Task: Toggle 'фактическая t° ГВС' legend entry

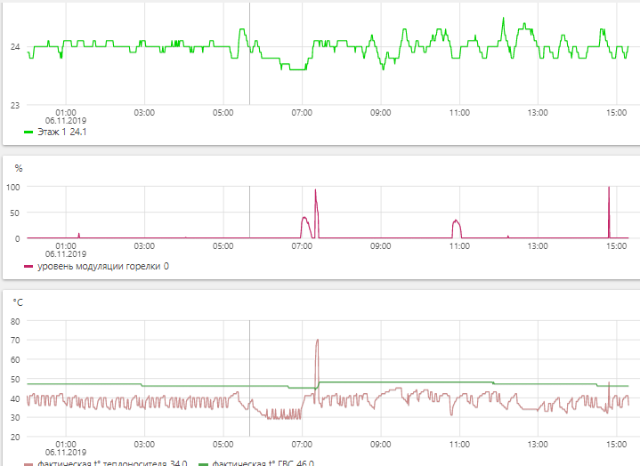Action: point(263,463)
